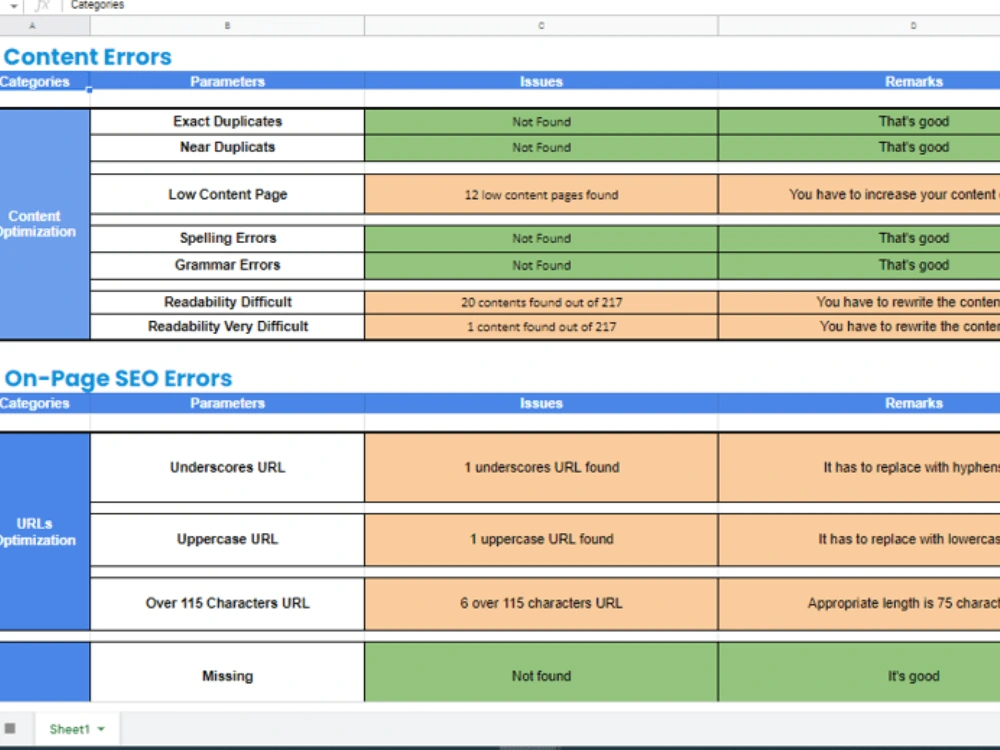Image resolution: width=1000 pixels, height=750 pixels.
Task: Select column B header
Action: 227,26
